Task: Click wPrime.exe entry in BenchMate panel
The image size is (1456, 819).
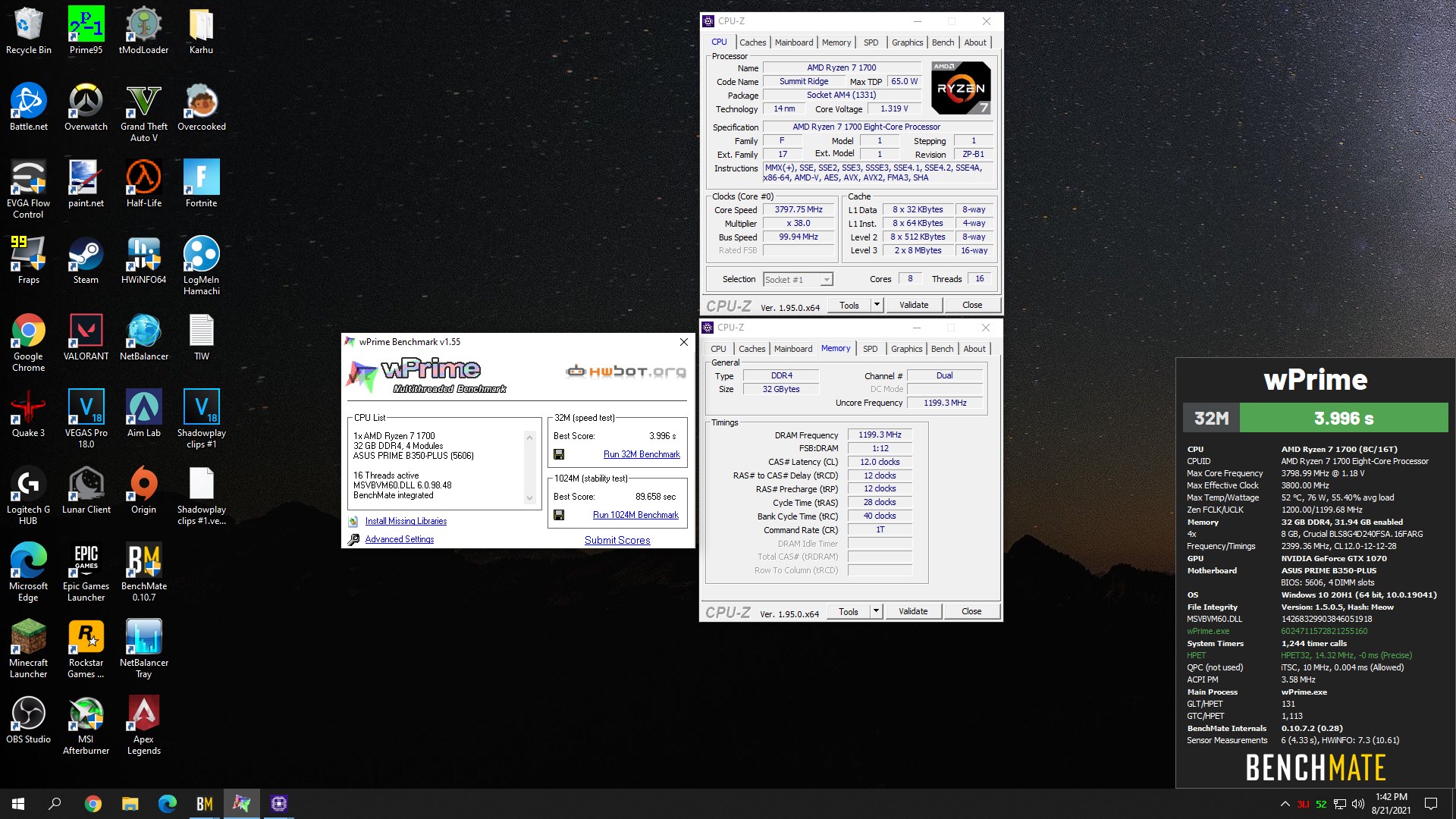Action: coord(1208,631)
